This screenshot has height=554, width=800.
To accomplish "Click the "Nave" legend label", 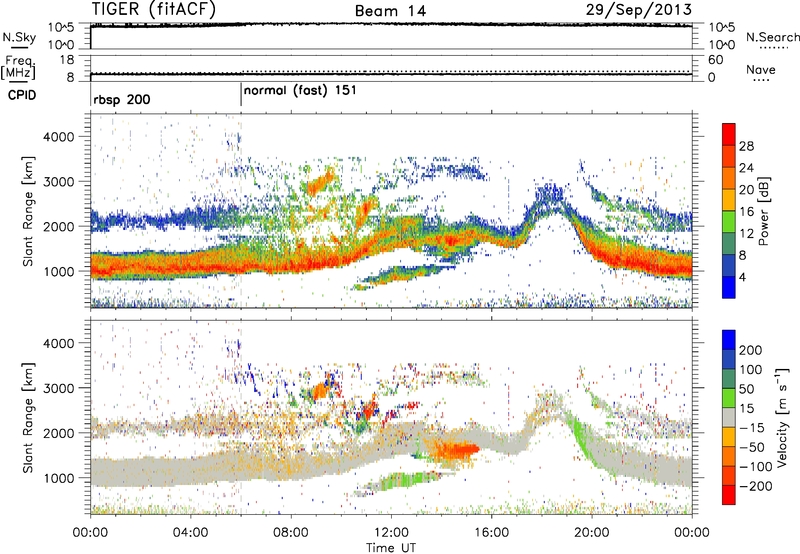I will (x=761, y=69).
